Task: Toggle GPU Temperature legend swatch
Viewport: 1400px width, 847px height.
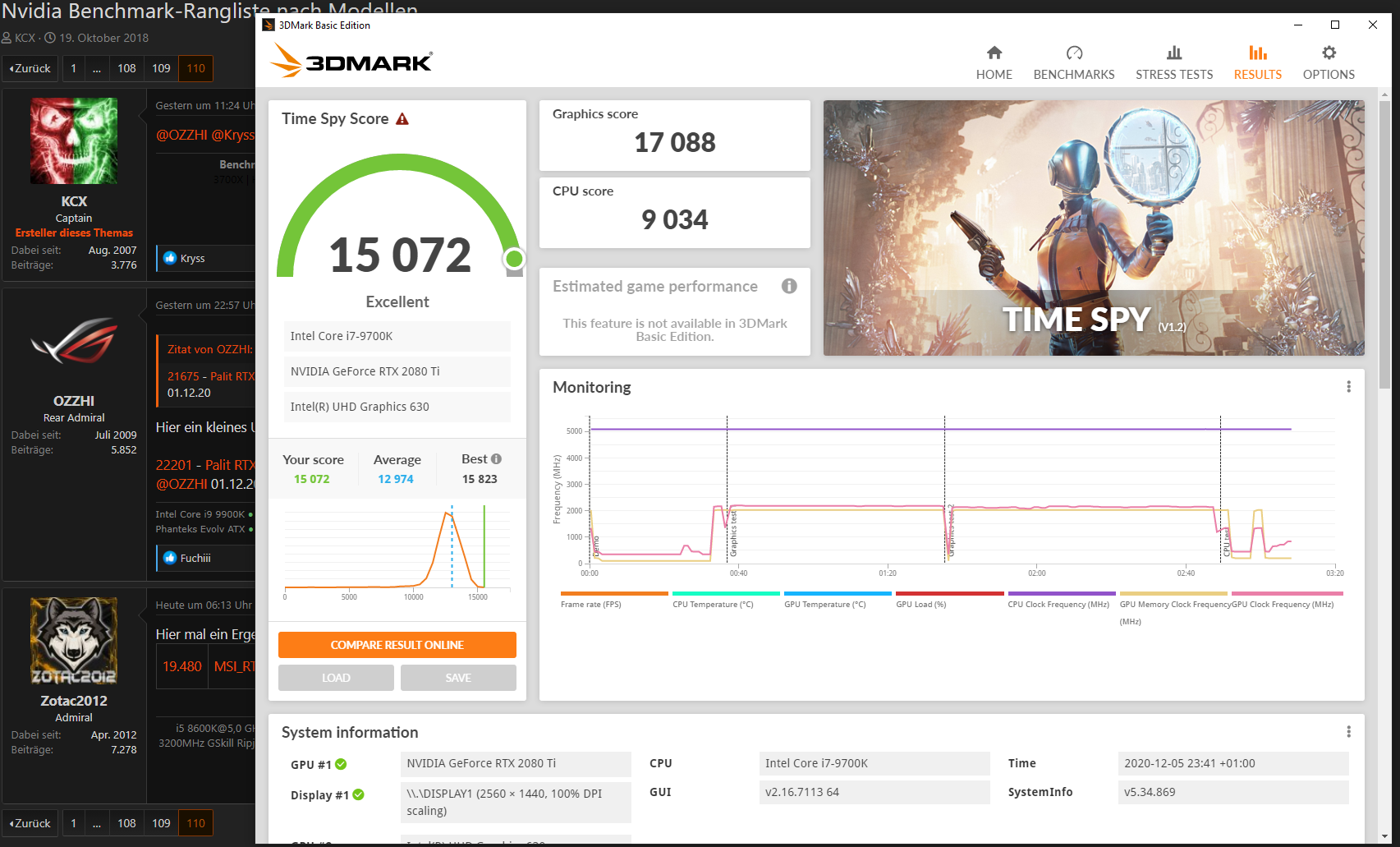Action: (838, 593)
